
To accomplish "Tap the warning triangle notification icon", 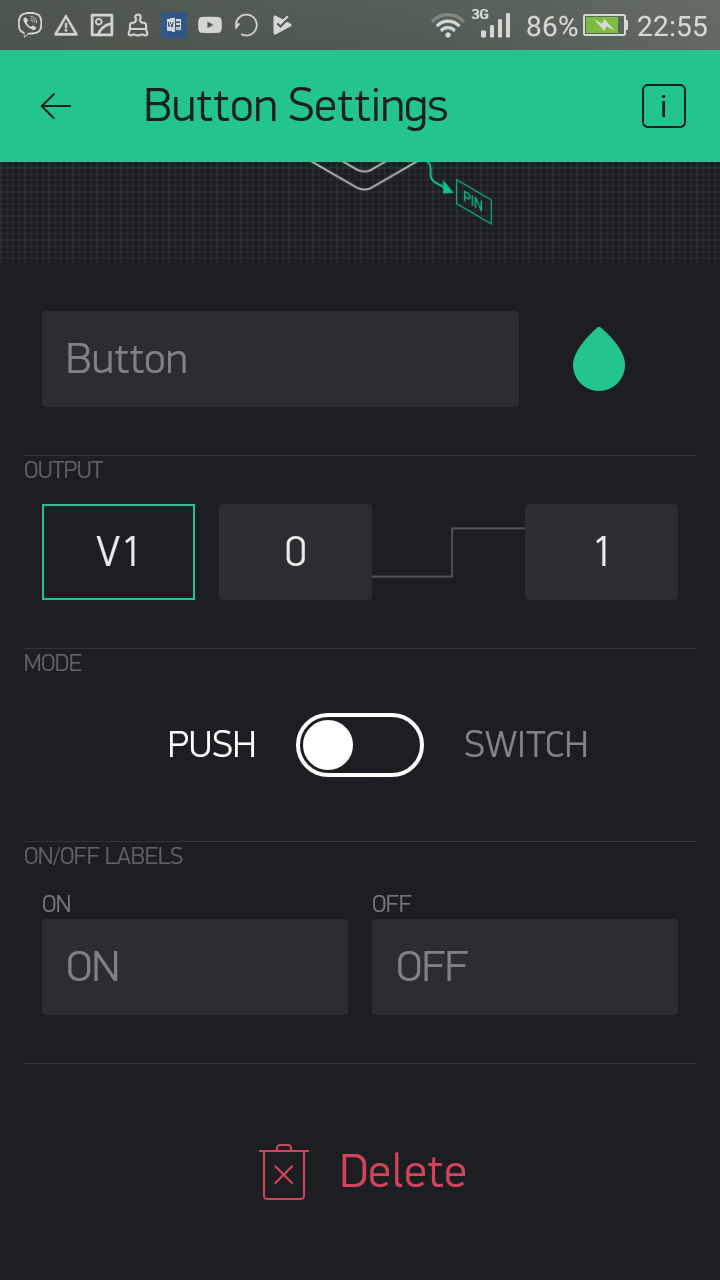I will click(66, 25).
